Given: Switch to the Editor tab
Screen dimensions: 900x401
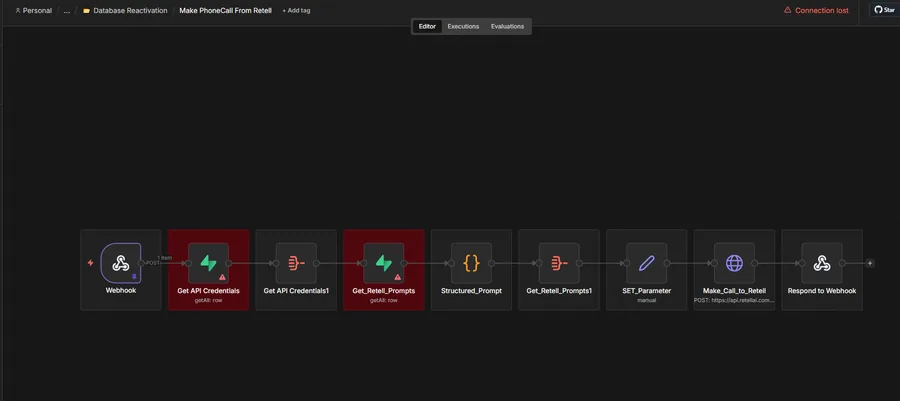Looking at the screenshot, I should point(427,26).
